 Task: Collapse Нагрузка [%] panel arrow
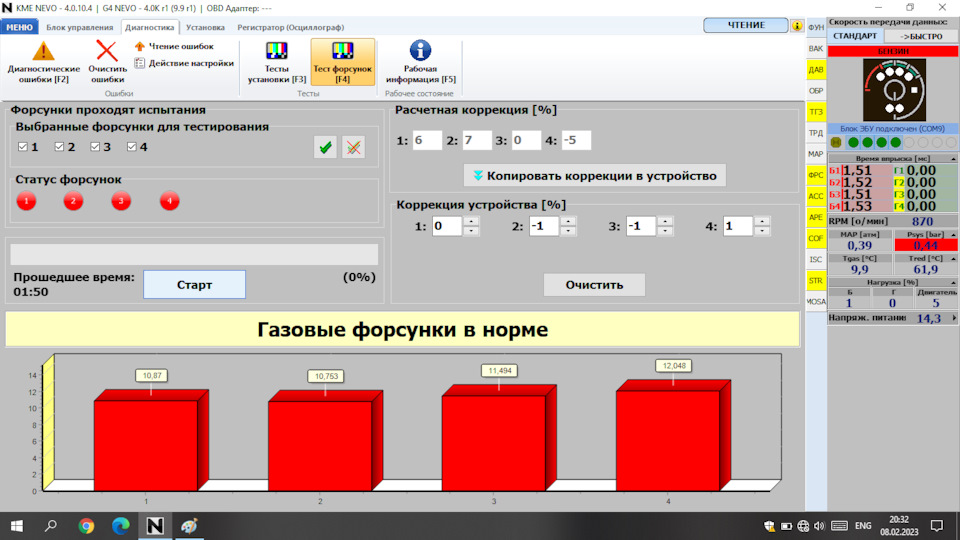(x=953, y=283)
